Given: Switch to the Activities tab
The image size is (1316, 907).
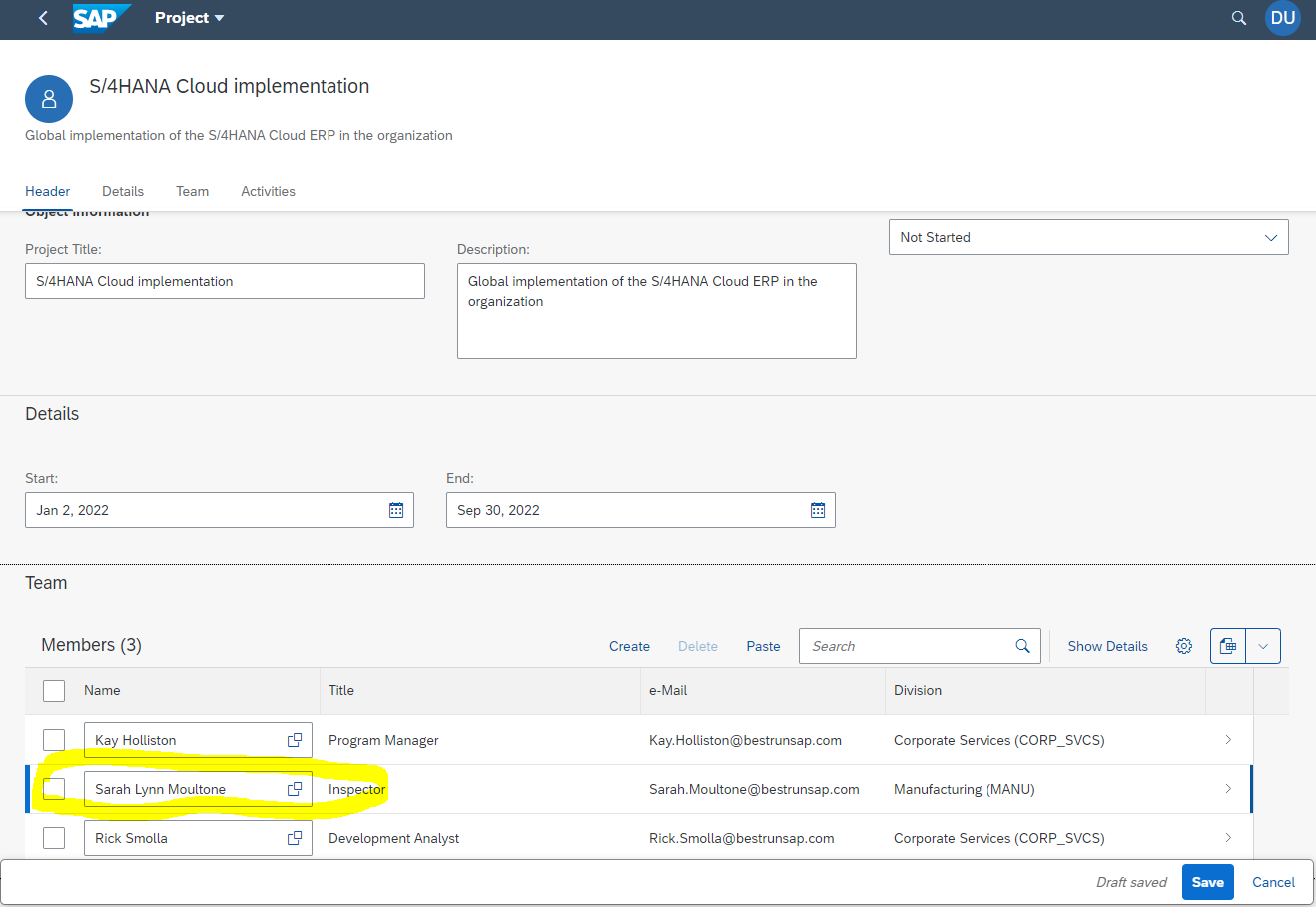Looking at the screenshot, I should (x=268, y=191).
